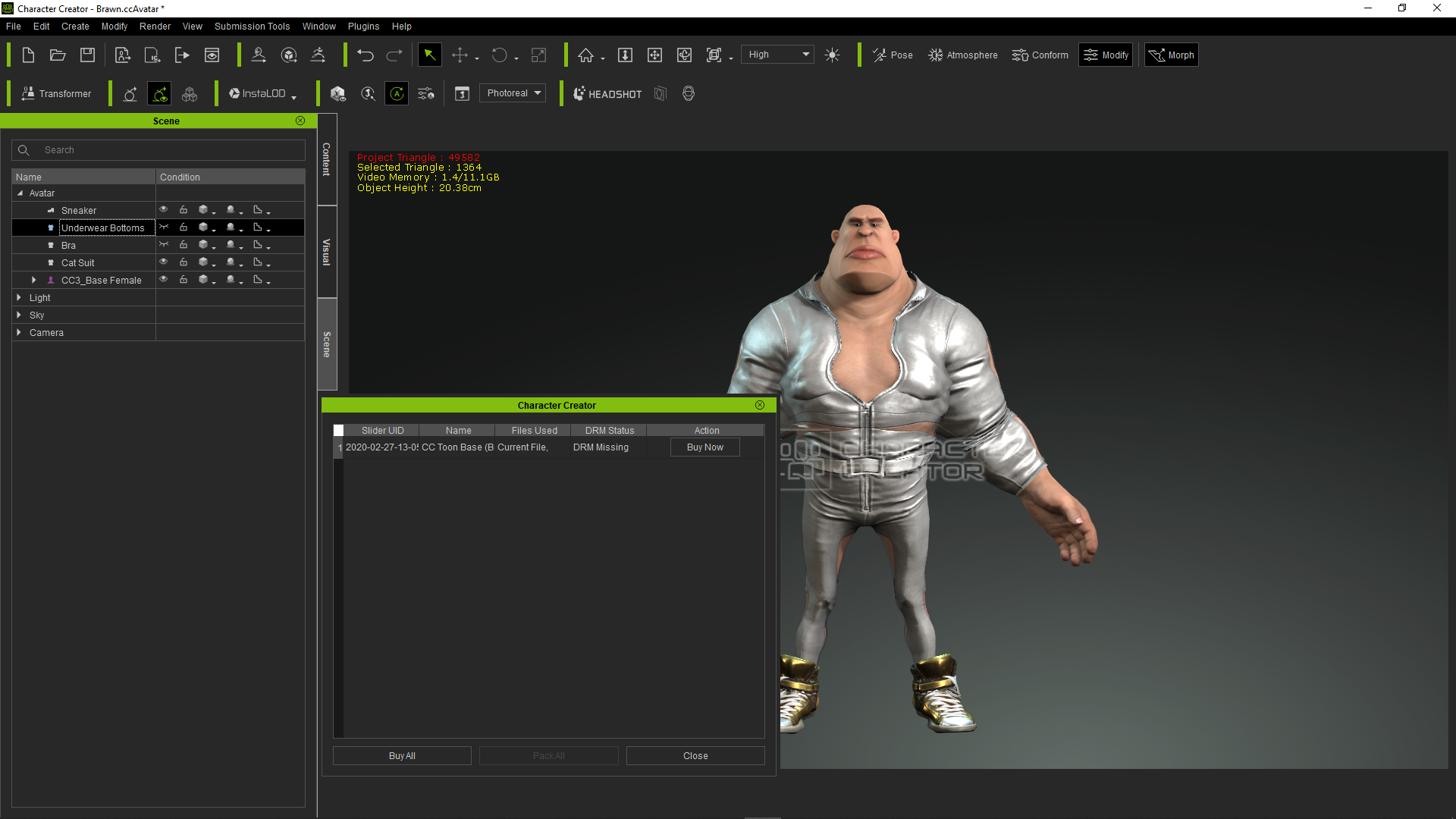Show the Bra using its closed-eye icon
1456x819 pixels.
click(163, 245)
